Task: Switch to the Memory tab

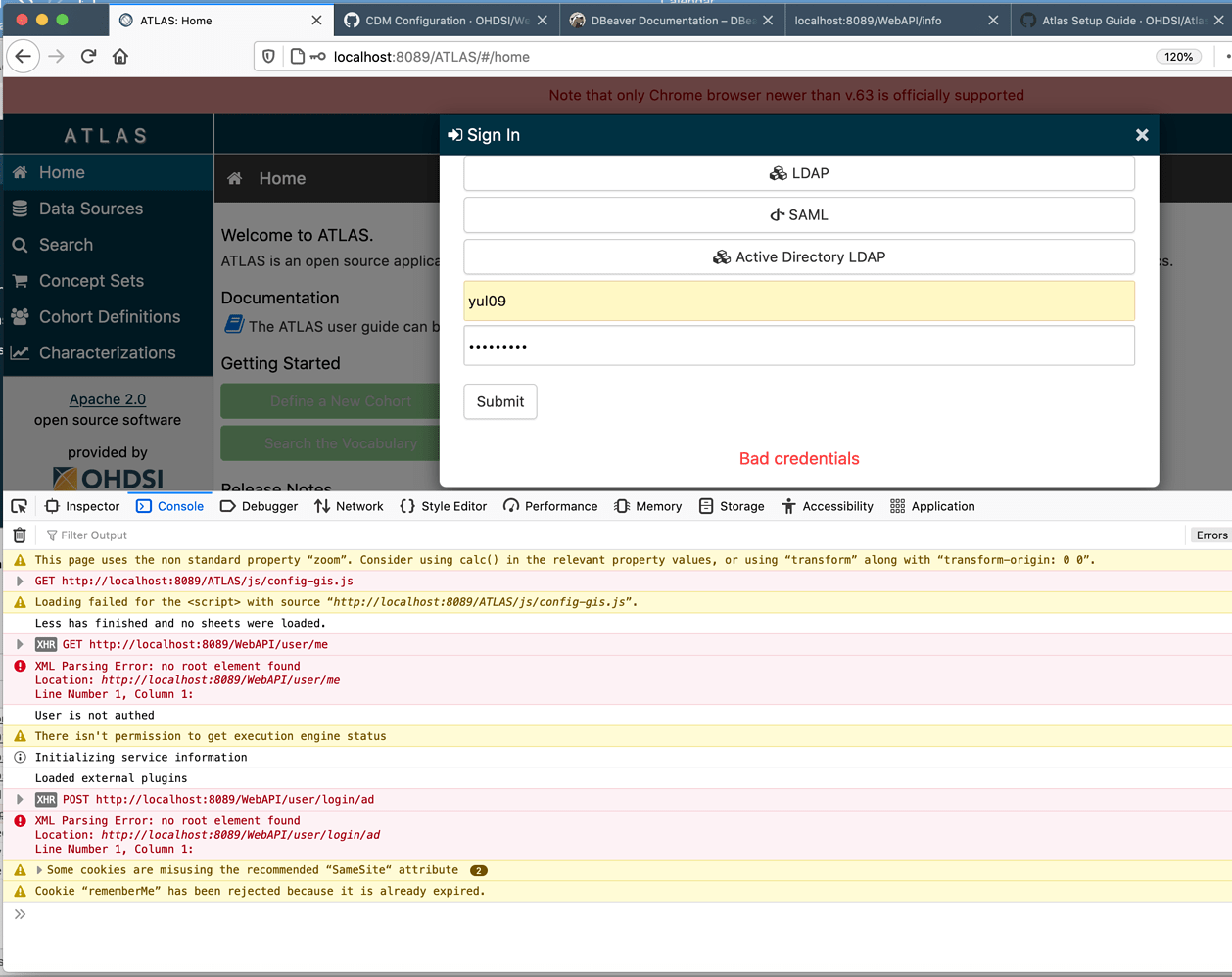Action: 648,506
